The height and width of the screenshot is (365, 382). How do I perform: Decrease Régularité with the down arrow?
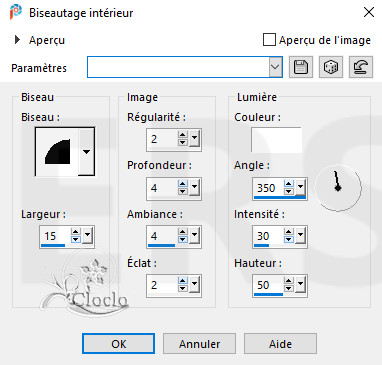pos(182,142)
